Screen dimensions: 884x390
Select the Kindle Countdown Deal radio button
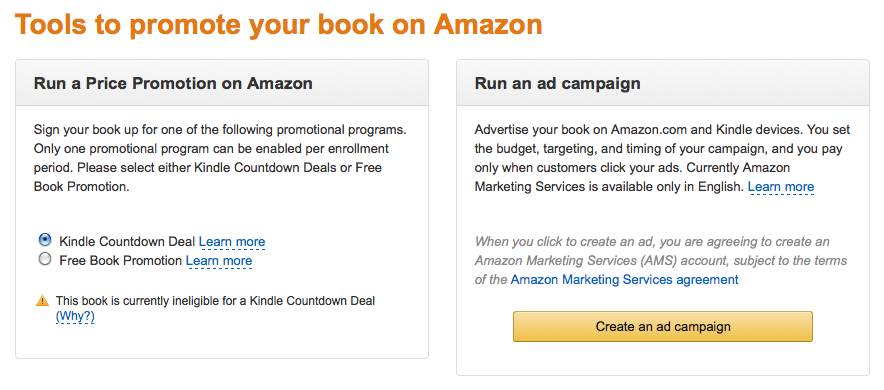(45, 240)
